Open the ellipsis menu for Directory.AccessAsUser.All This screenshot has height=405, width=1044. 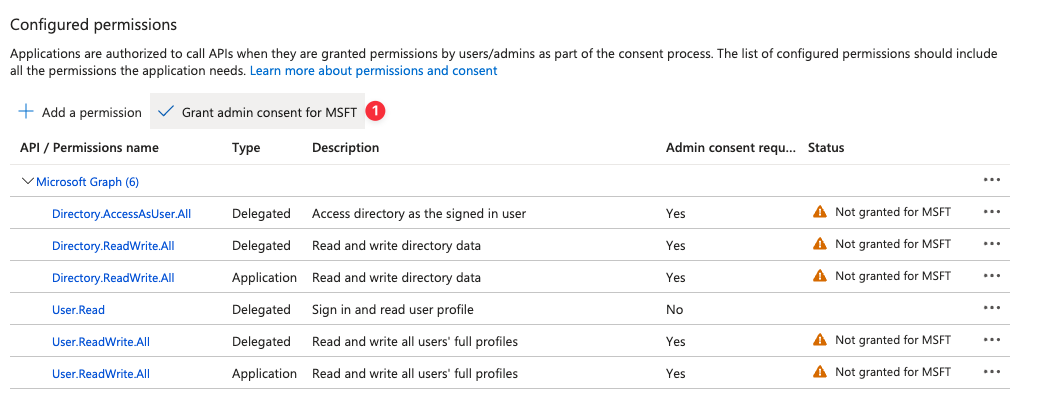pyautogui.click(x=991, y=212)
